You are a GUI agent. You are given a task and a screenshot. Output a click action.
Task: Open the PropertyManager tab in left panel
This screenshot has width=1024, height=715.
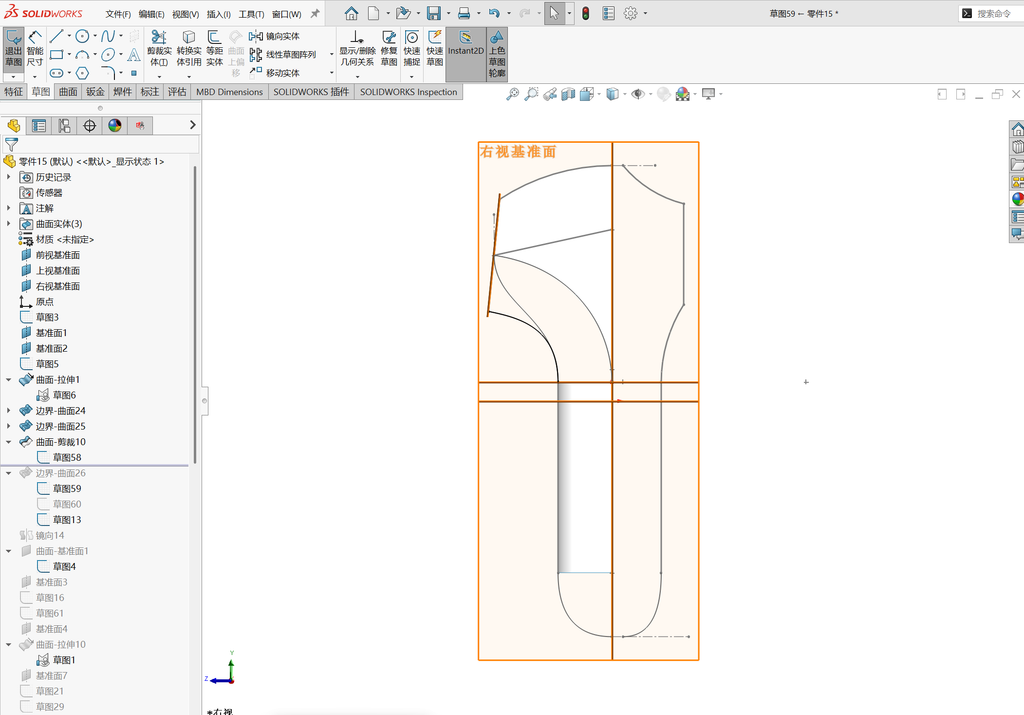pos(39,125)
